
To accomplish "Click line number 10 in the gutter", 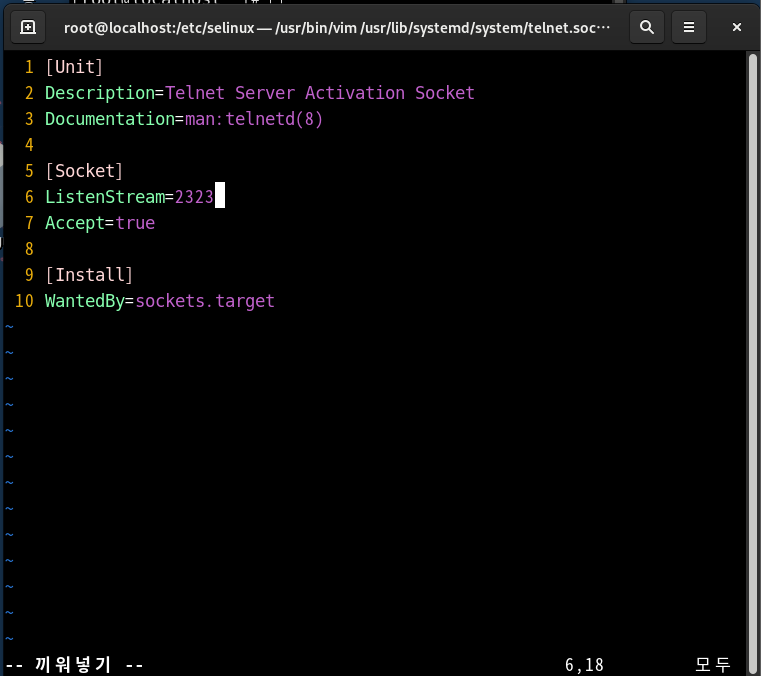I will (x=24, y=301).
